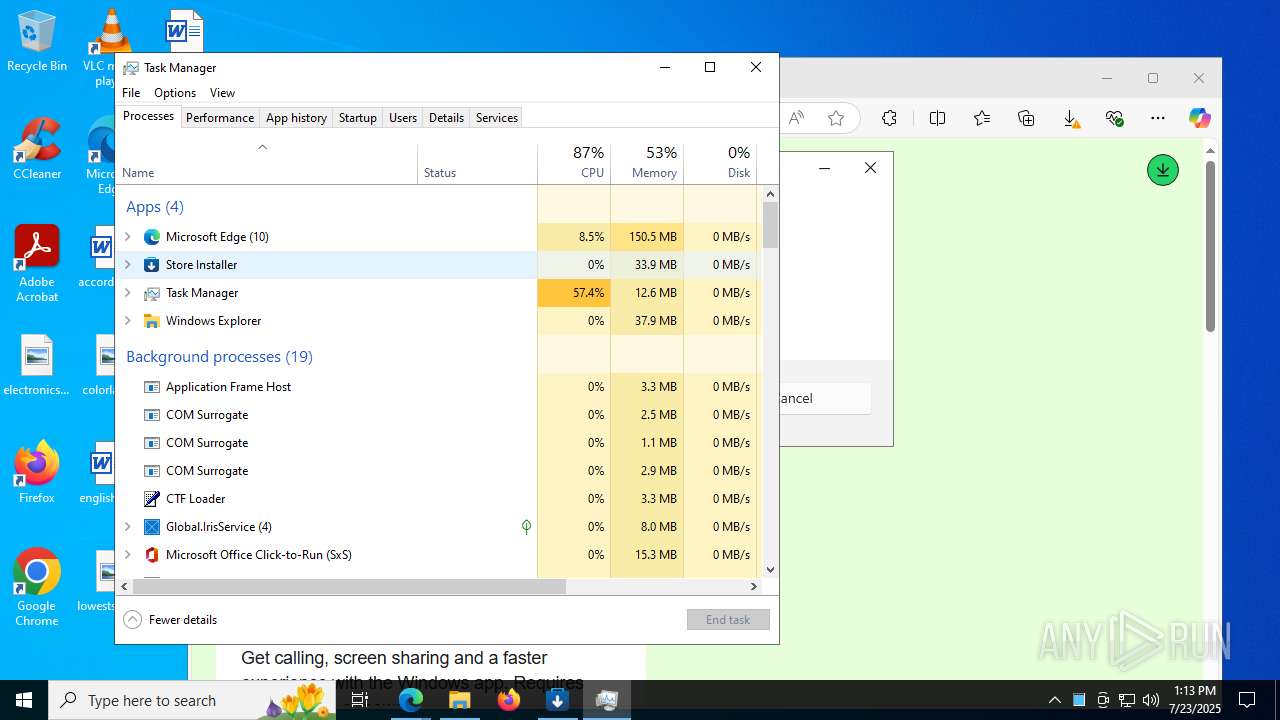Open File Explorer from the taskbar

(x=460, y=700)
